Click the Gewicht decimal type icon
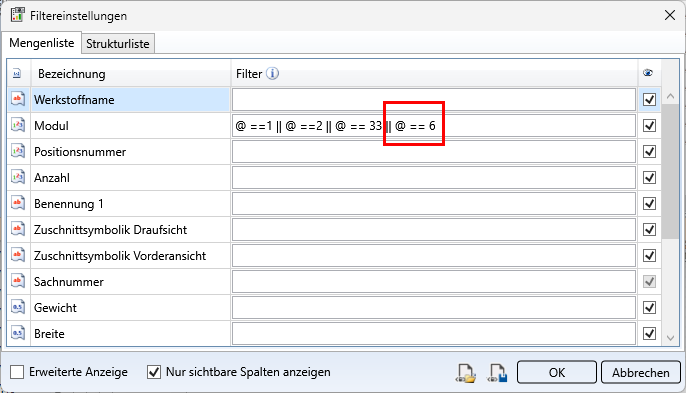This screenshot has height=393, width=686. pyautogui.click(x=18, y=308)
